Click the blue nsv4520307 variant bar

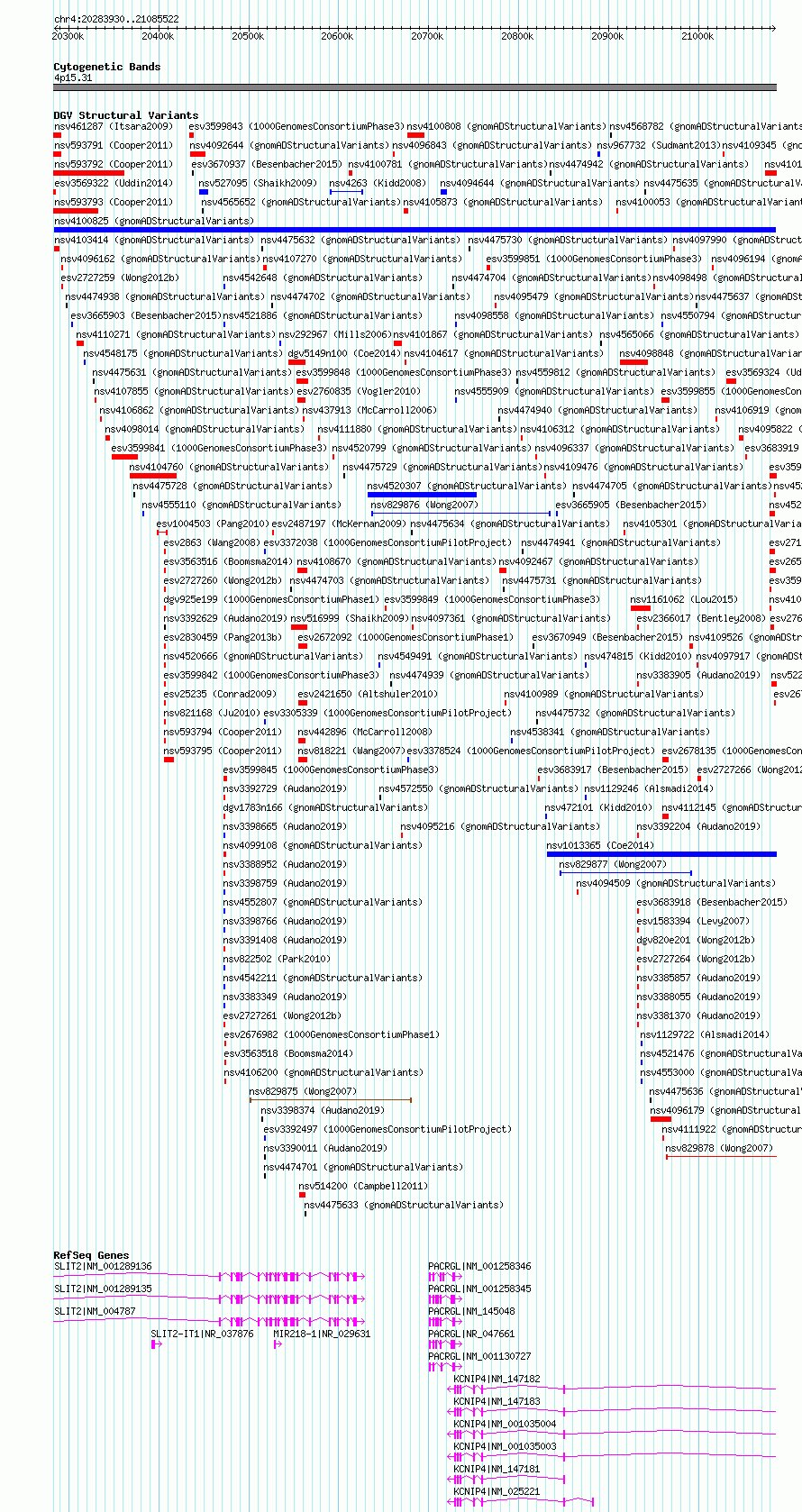tap(422, 495)
